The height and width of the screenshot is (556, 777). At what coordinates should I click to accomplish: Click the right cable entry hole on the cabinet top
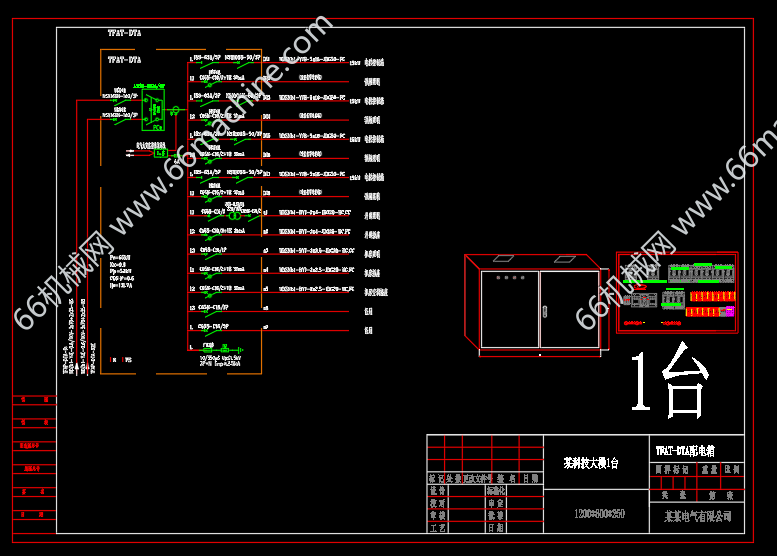(564, 258)
